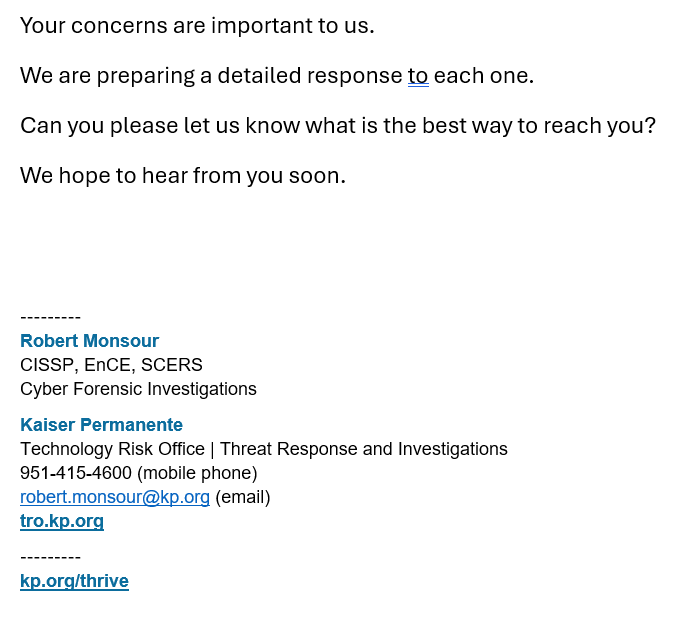Click the "Cyber Forensic Investigations" line
Image resolution: width=676 pixels, height=638 pixels.
(138, 389)
